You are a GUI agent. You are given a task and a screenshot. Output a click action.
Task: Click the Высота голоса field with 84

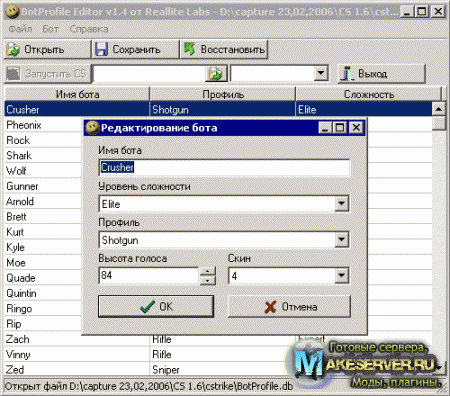click(x=149, y=276)
